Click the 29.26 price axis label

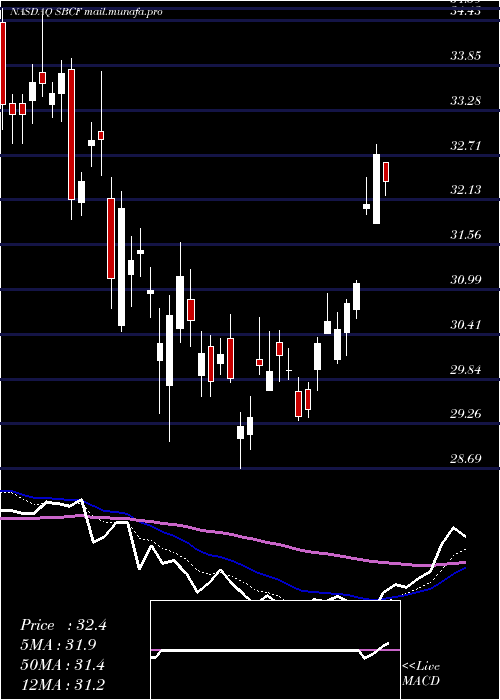pyautogui.click(x=466, y=414)
